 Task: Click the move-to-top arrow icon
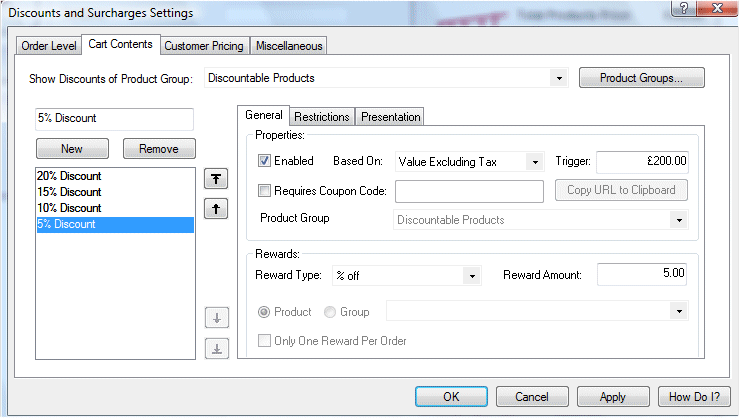[x=216, y=178]
